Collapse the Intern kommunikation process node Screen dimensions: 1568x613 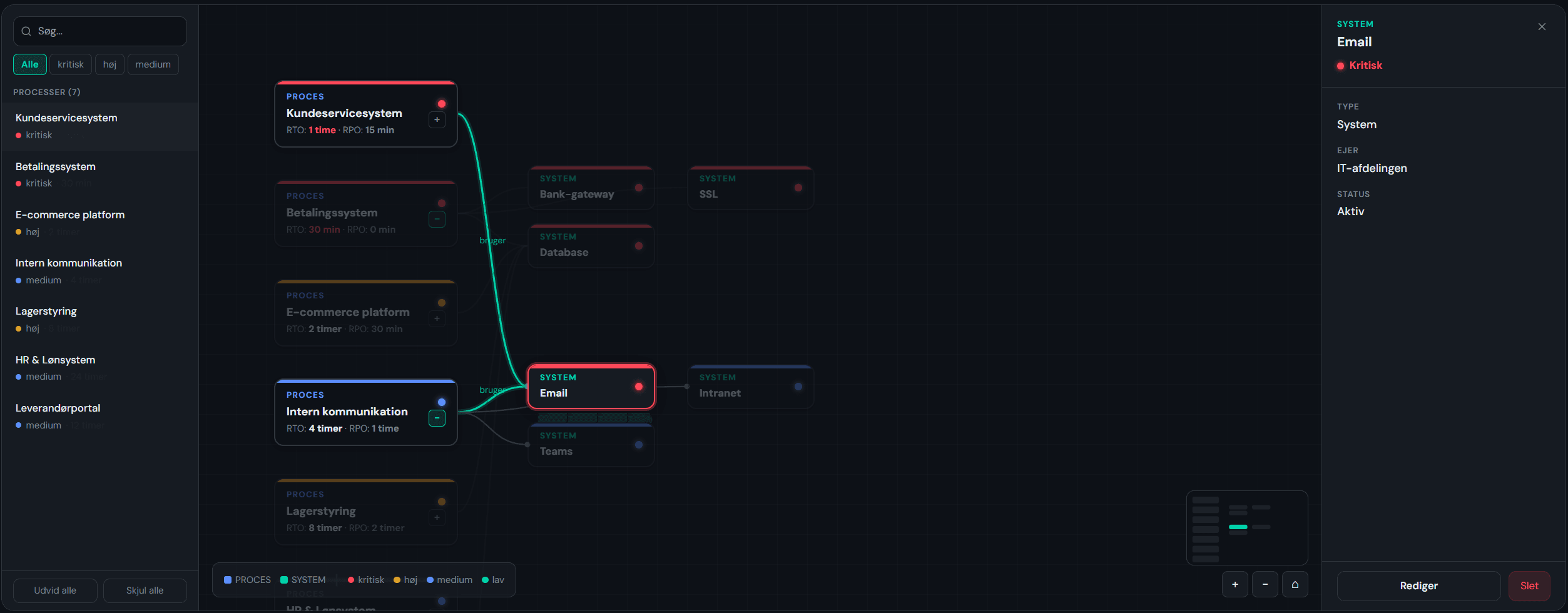coord(437,418)
